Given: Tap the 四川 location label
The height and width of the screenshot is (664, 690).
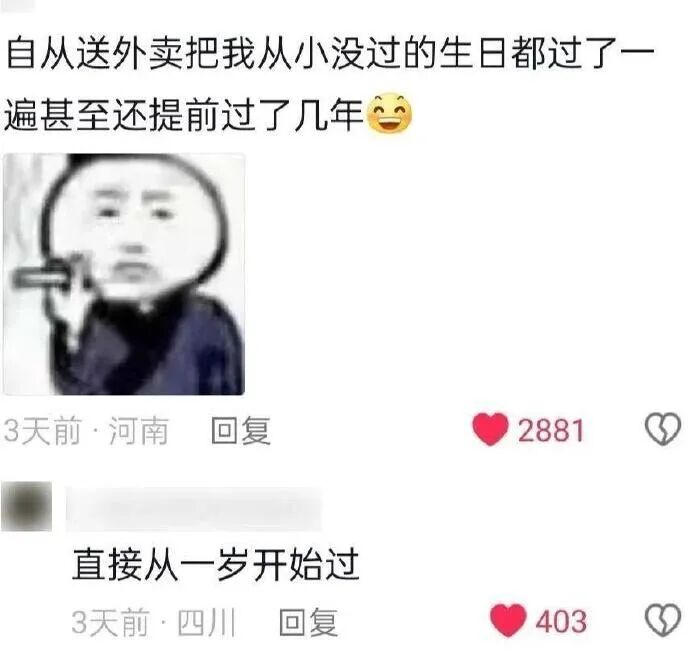Looking at the screenshot, I should [206, 622].
